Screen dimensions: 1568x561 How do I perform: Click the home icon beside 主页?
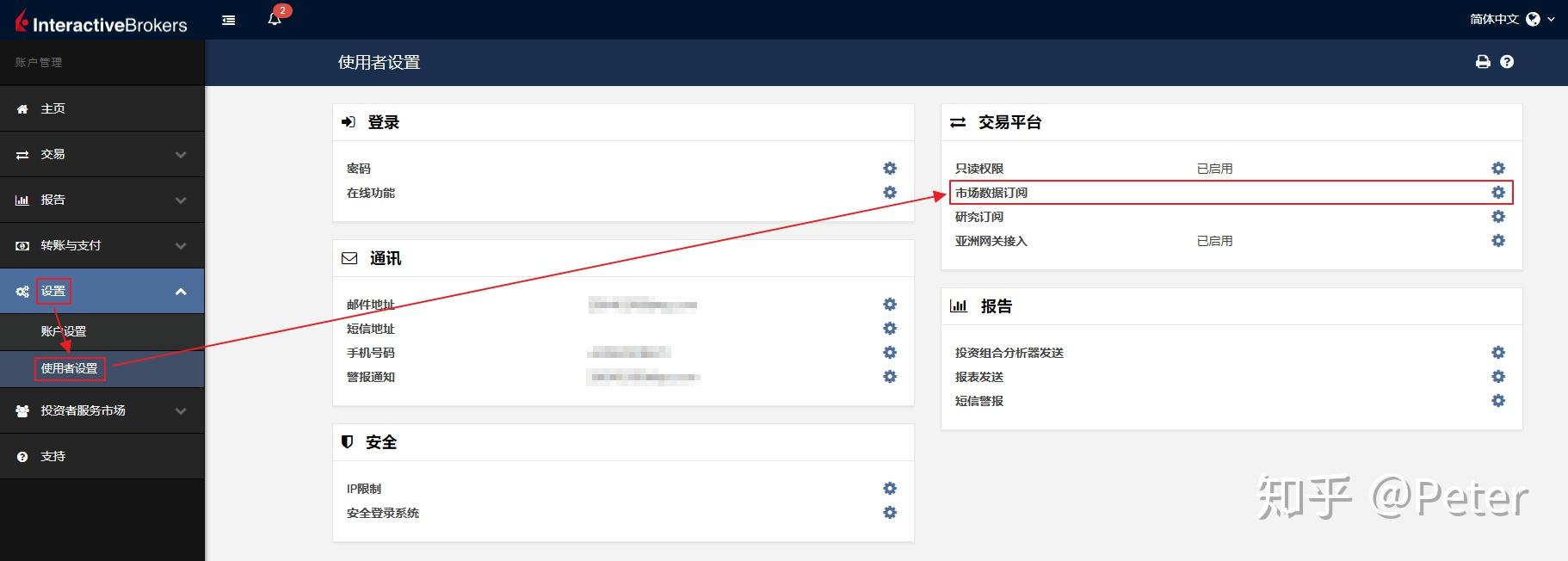pyautogui.click(x=22, y=109)
